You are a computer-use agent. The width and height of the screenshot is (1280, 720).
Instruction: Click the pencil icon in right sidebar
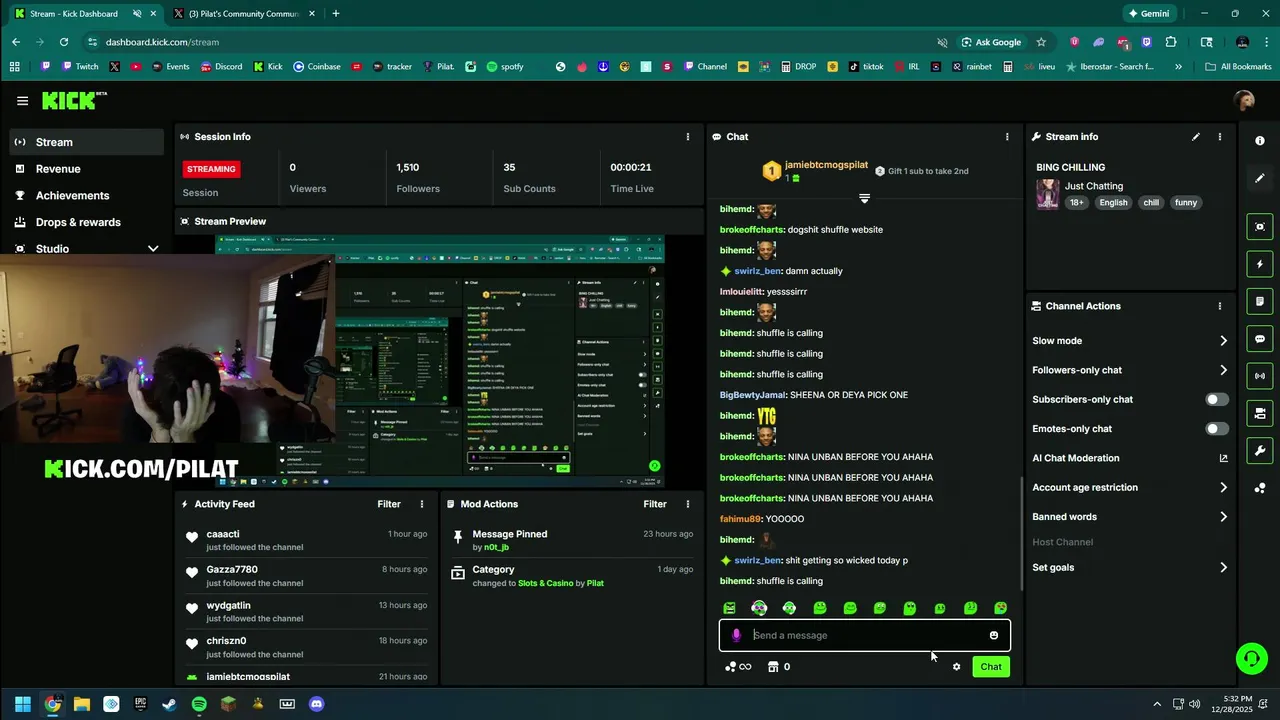coord(1259,178)
